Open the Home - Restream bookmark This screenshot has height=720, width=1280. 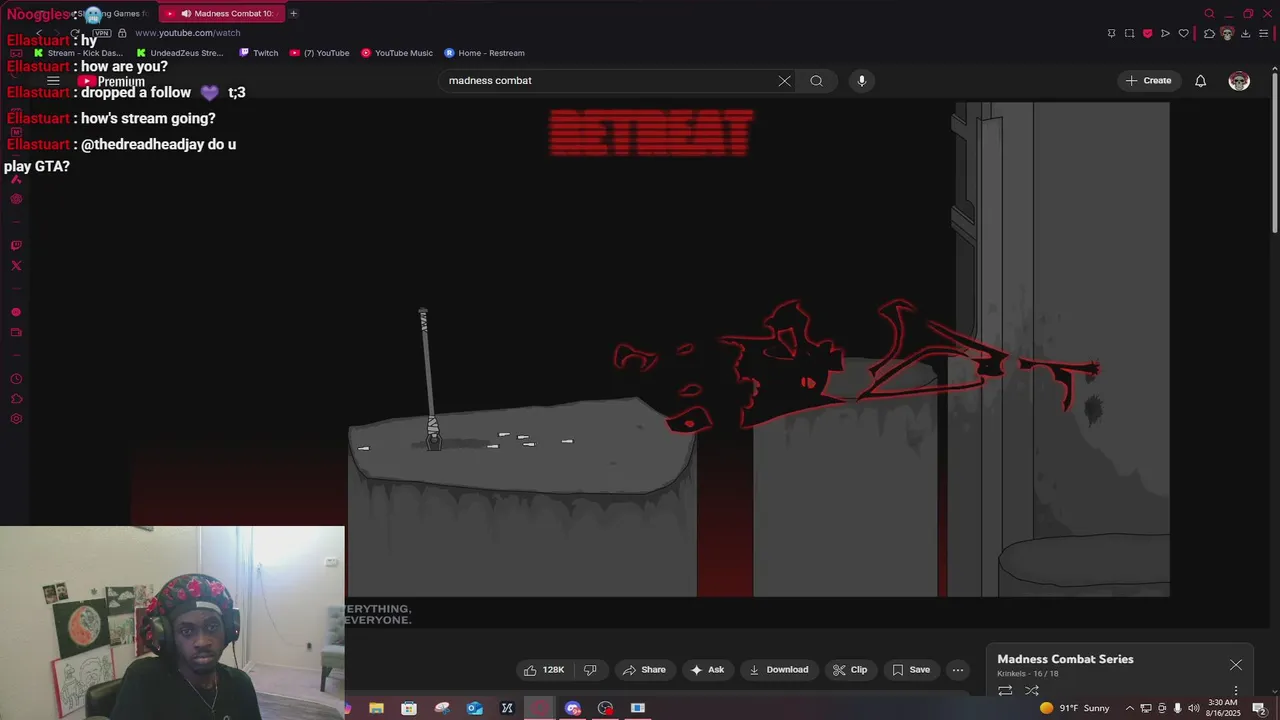point(484,53)
